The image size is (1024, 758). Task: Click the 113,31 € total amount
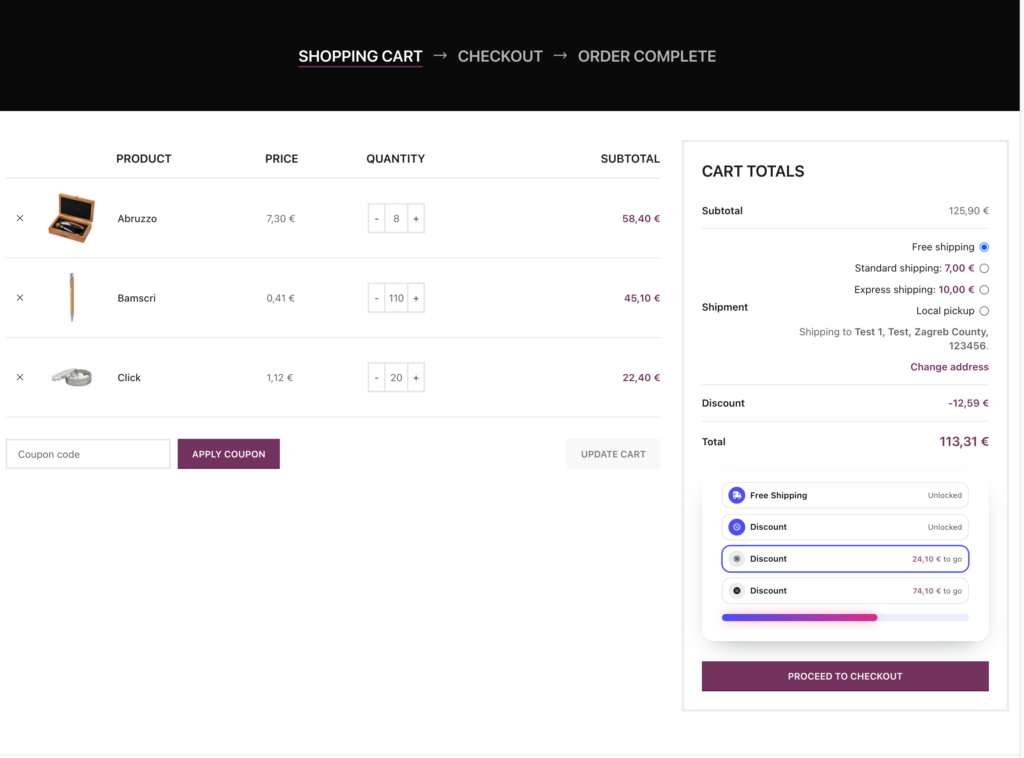[964, 442]
